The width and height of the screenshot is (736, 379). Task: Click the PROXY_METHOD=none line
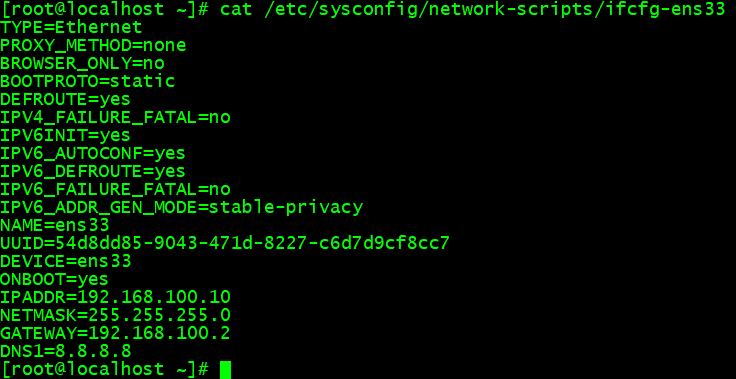(93, 46)
